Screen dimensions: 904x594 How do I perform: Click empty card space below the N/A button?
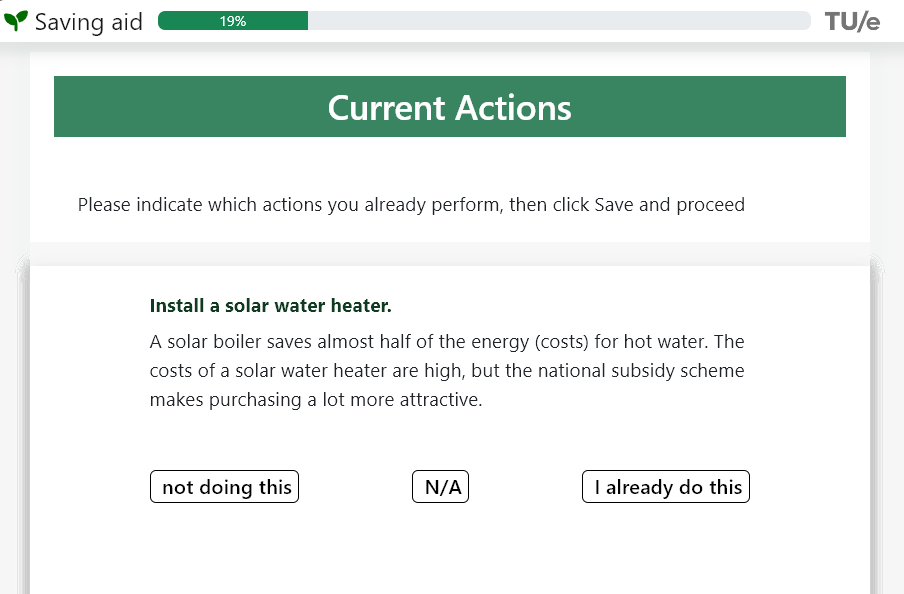[440, 550]
